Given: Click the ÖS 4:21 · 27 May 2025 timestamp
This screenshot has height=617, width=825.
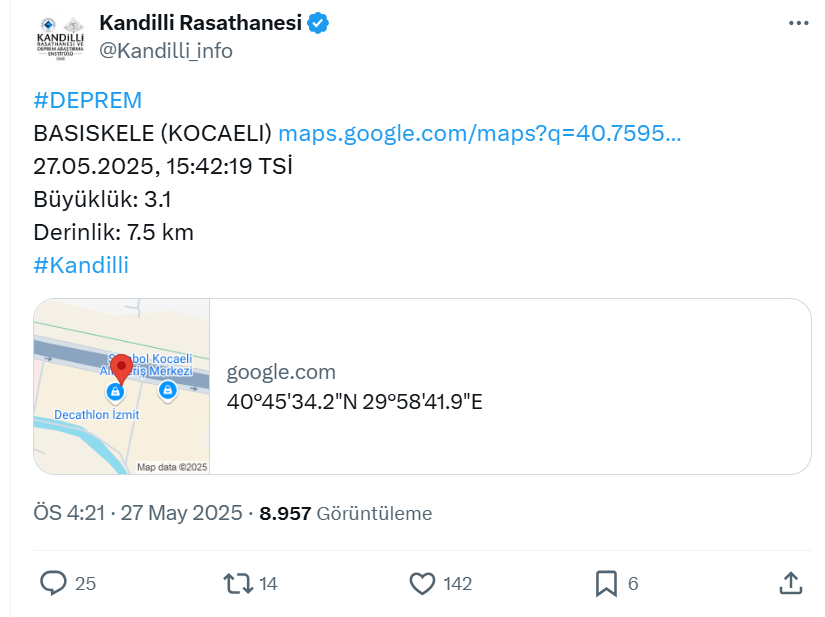Looking at the screenshot, I should pos(138,513).
